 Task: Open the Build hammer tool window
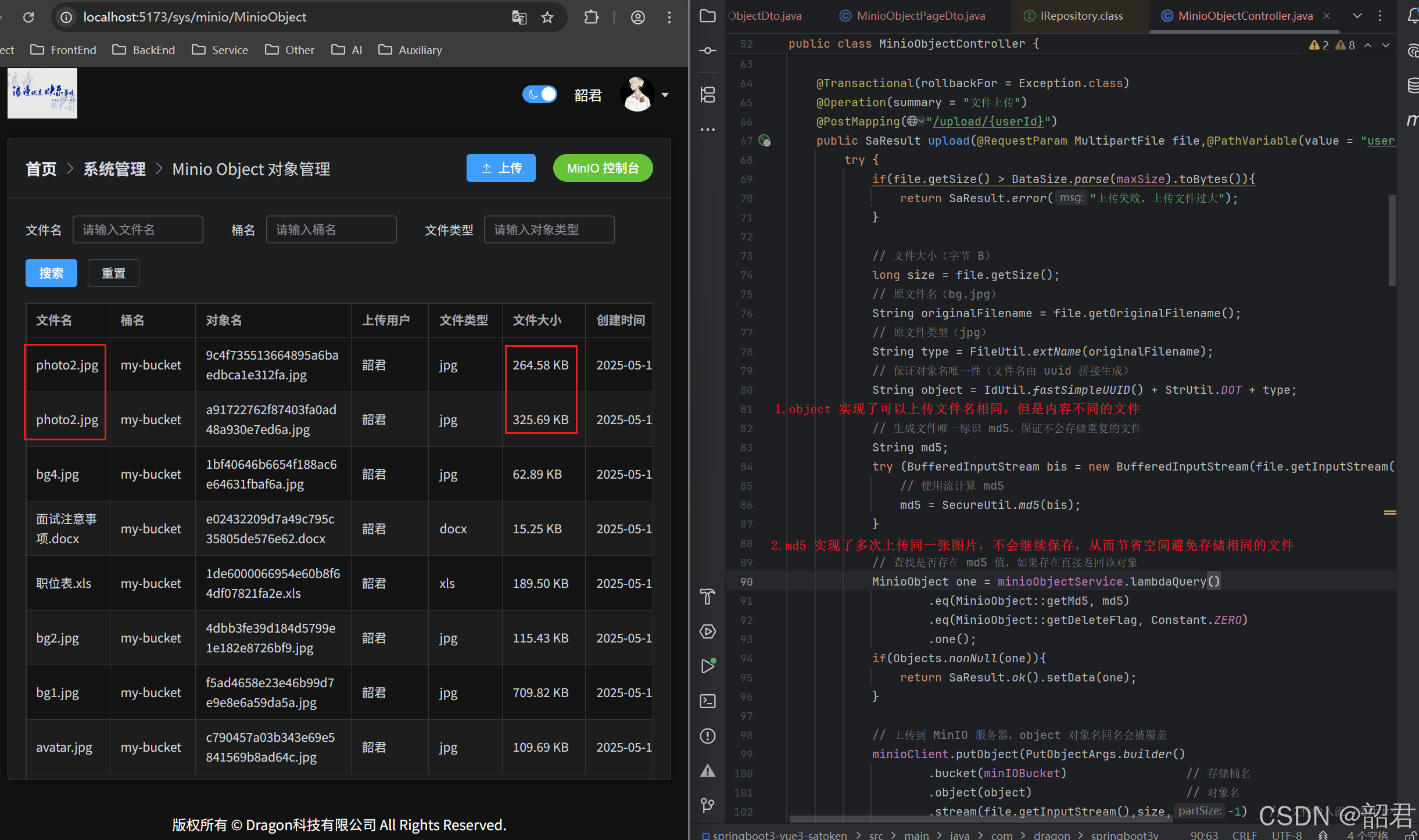tap(707, 596)
